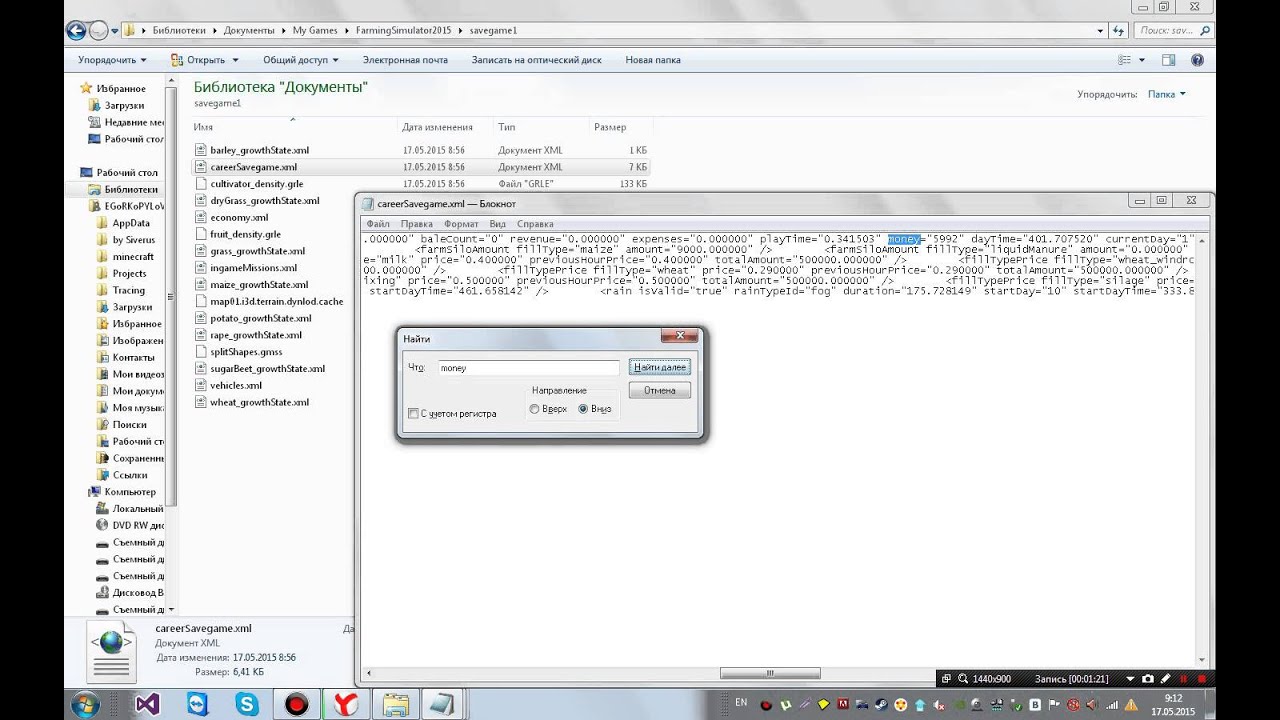Click Записать на оптический диск button
The image size is (1280, 720).
[536, 60]
